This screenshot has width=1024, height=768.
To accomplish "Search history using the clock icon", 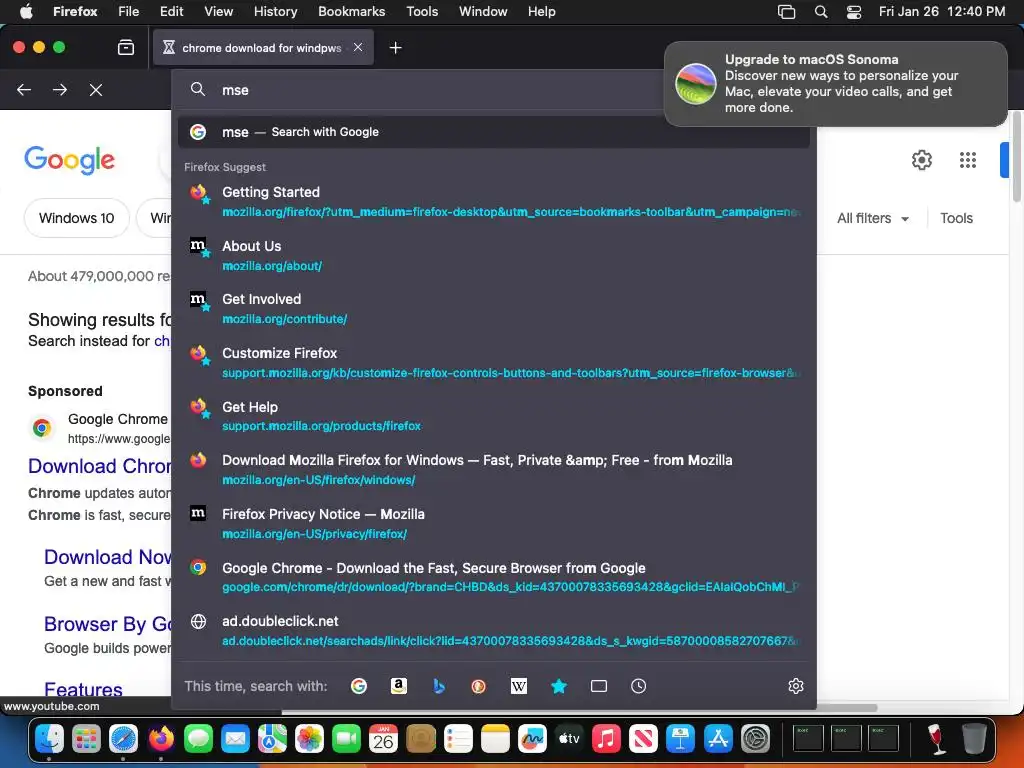I will coord(639,686).
